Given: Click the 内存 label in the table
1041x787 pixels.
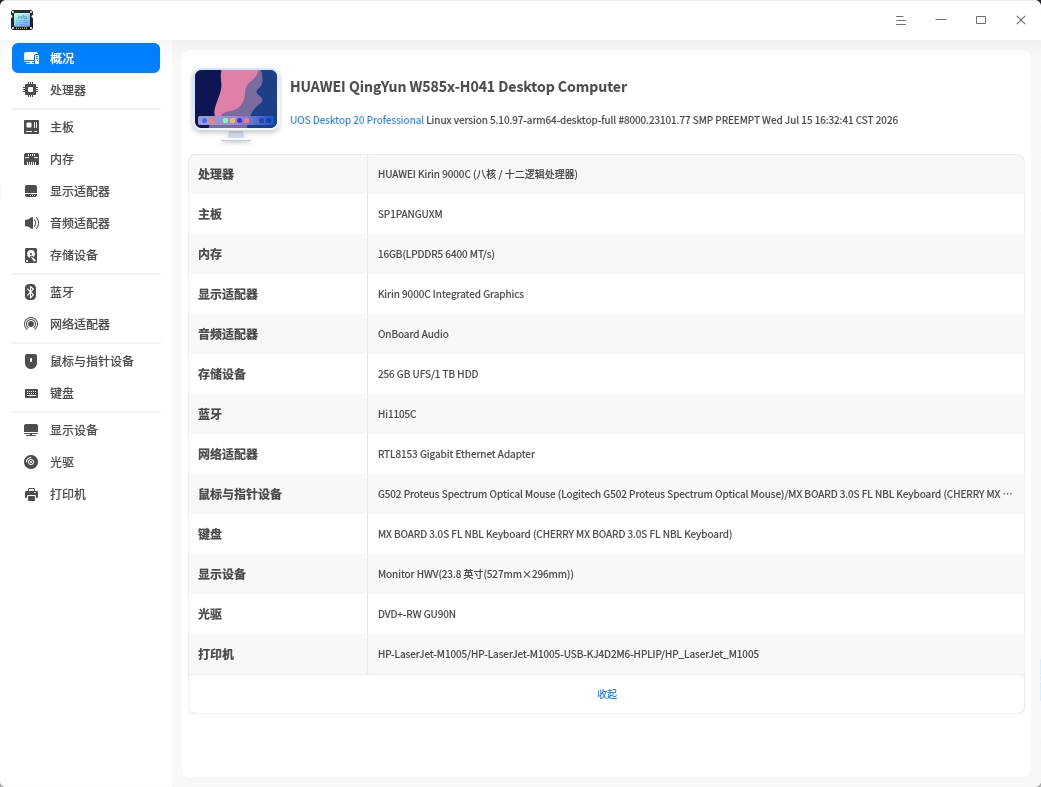Looking at the screenshot, I should pos(210,254).
